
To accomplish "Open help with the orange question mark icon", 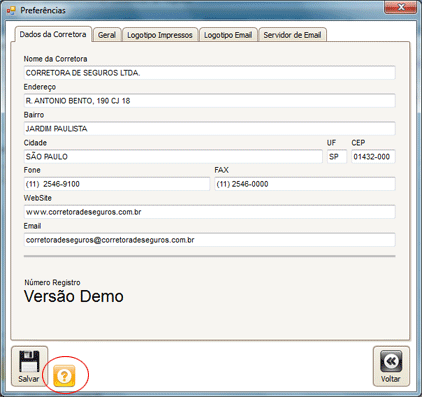I will [x=64, y=376].
